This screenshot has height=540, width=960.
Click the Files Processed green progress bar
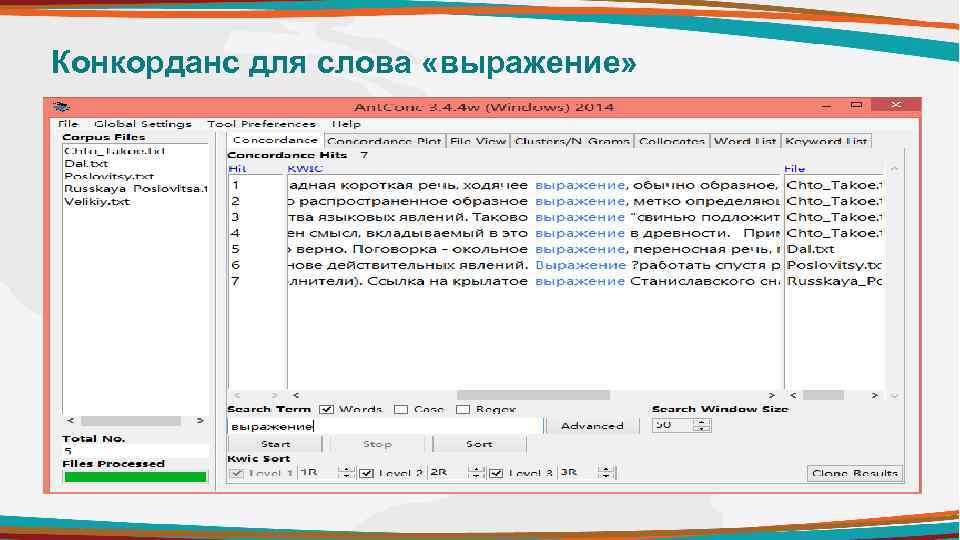point(135,477)
